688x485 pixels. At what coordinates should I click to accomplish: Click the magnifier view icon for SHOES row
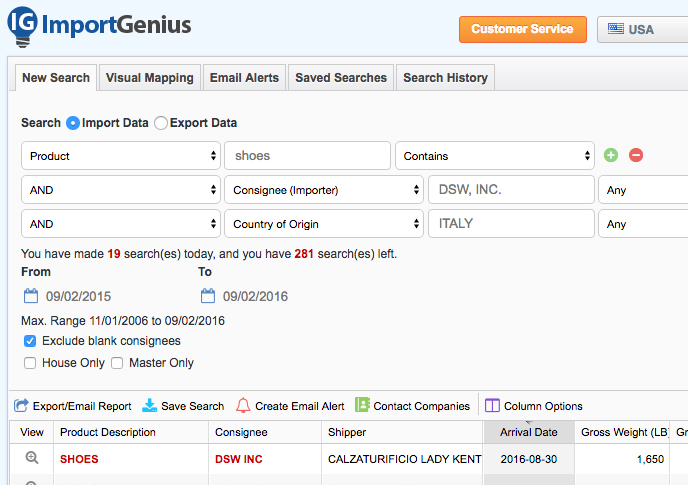coord(32,458)
